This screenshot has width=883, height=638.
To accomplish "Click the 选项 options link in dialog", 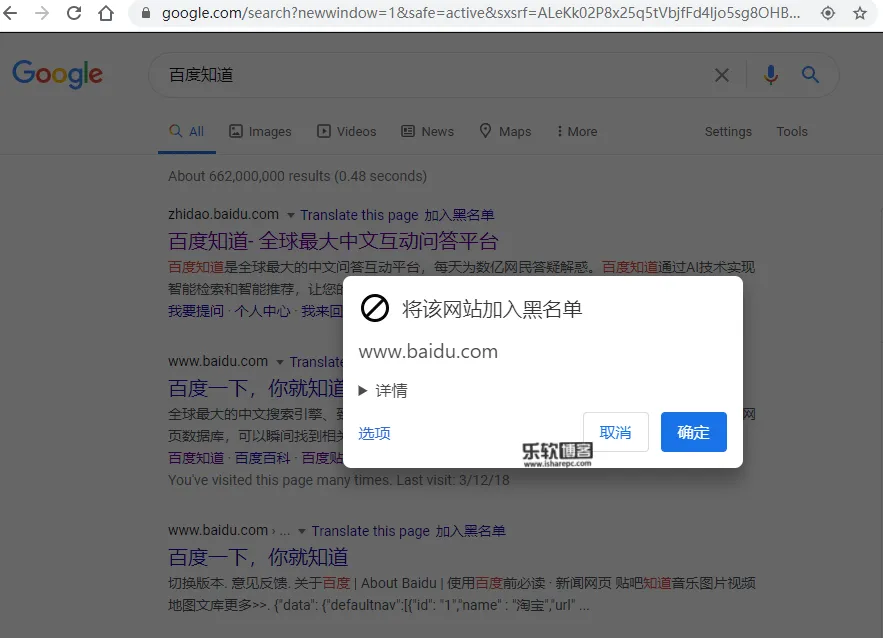I will 374,433.
